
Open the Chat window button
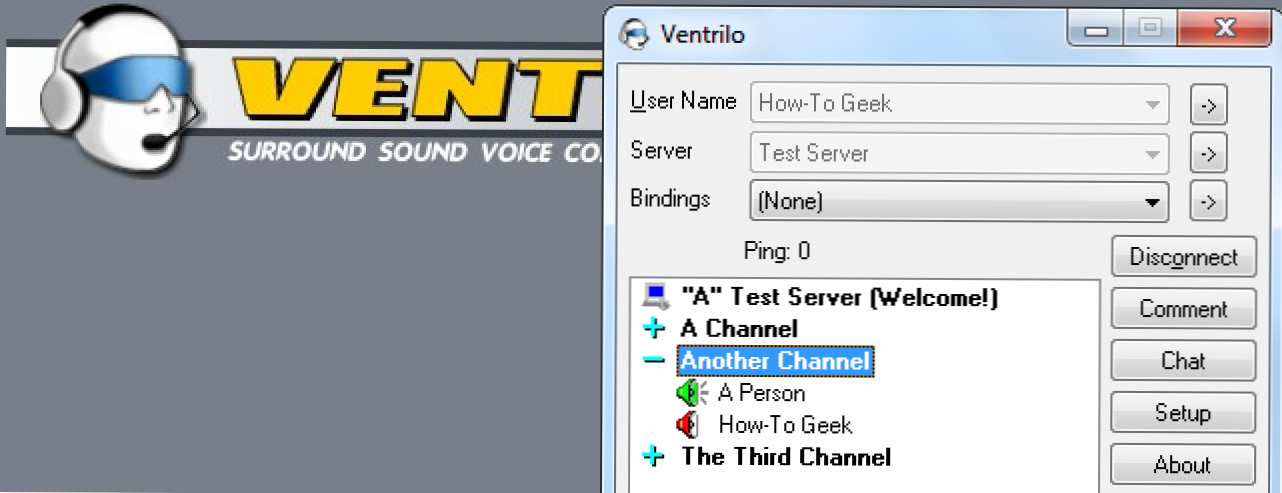click(x=1183, y=361)
